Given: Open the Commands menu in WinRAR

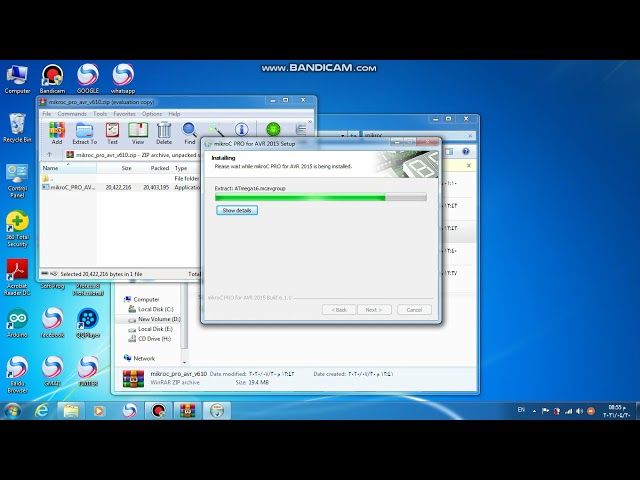Looking at the screenshot, I should click(72, 114).
